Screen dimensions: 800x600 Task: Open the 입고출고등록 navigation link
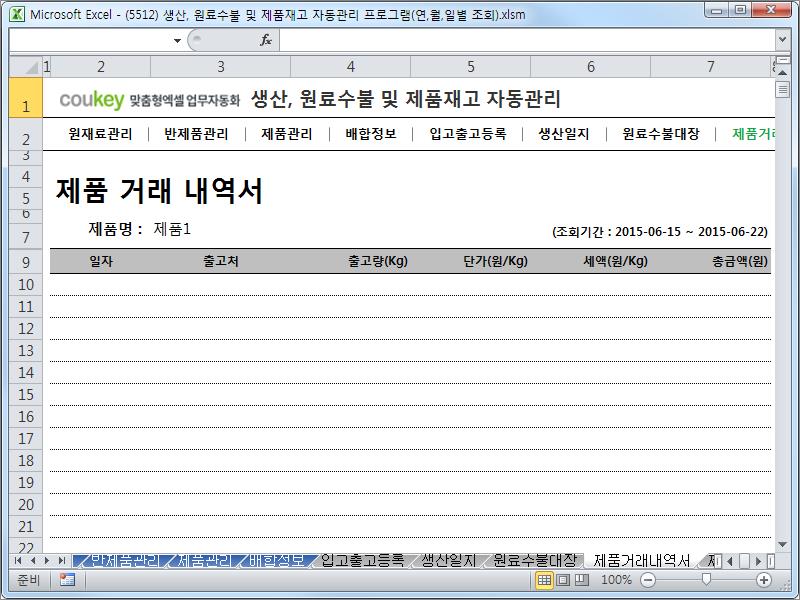tap(468, 134)
